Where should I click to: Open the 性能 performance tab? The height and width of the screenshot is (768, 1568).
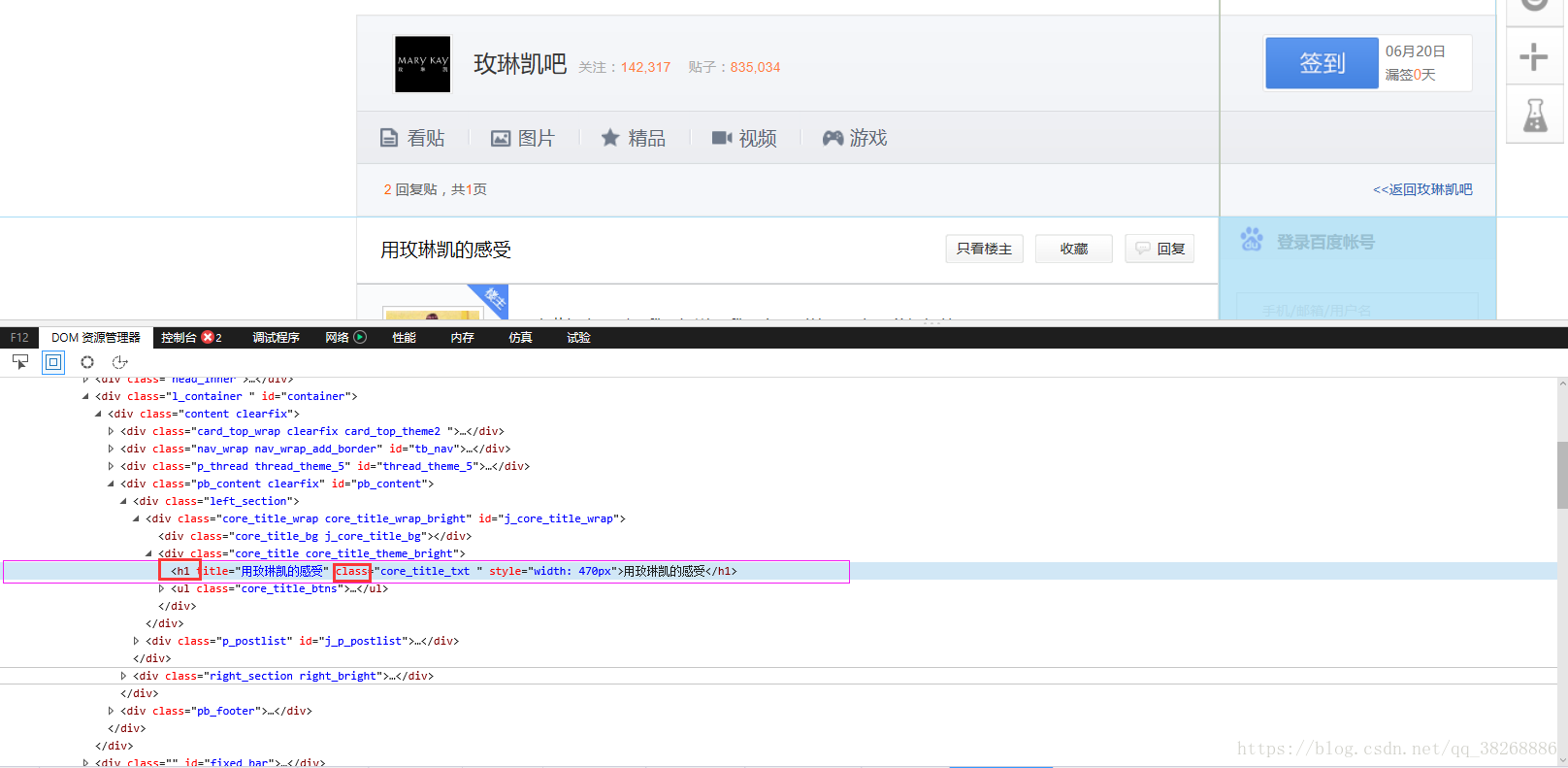(405, 338)
